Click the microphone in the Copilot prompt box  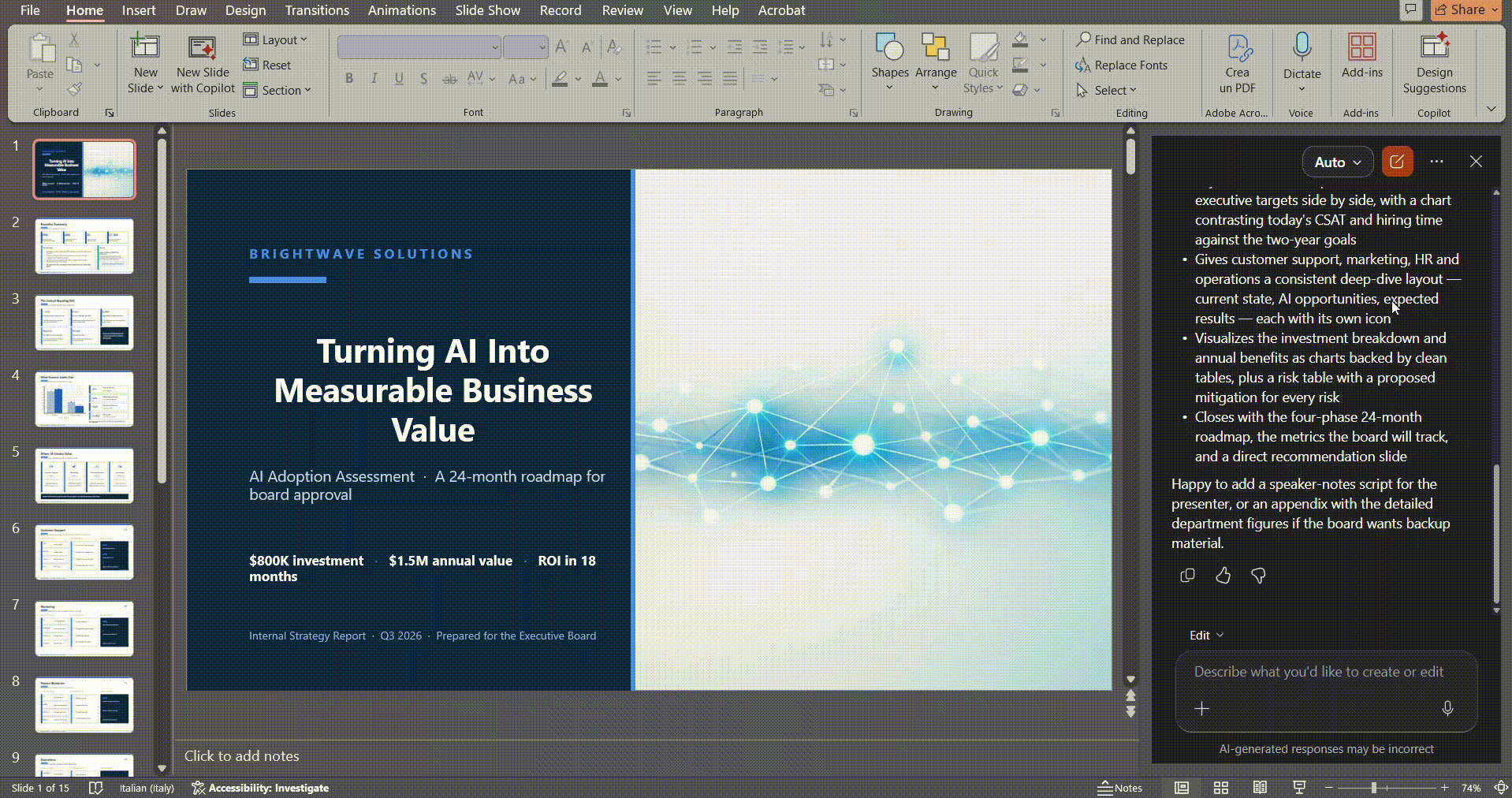coord(1447,708)
